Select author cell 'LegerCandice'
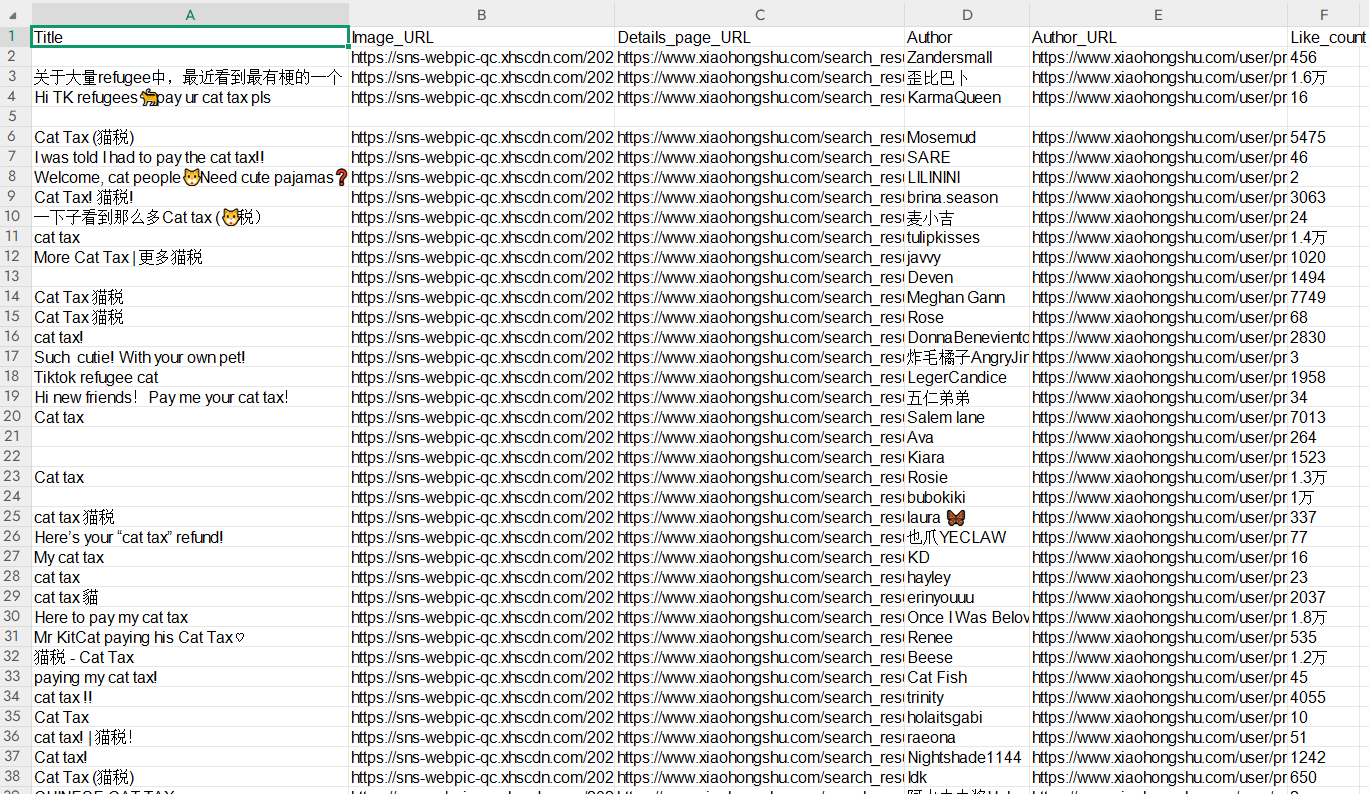 pyautogui.click(x=967, y=377)
